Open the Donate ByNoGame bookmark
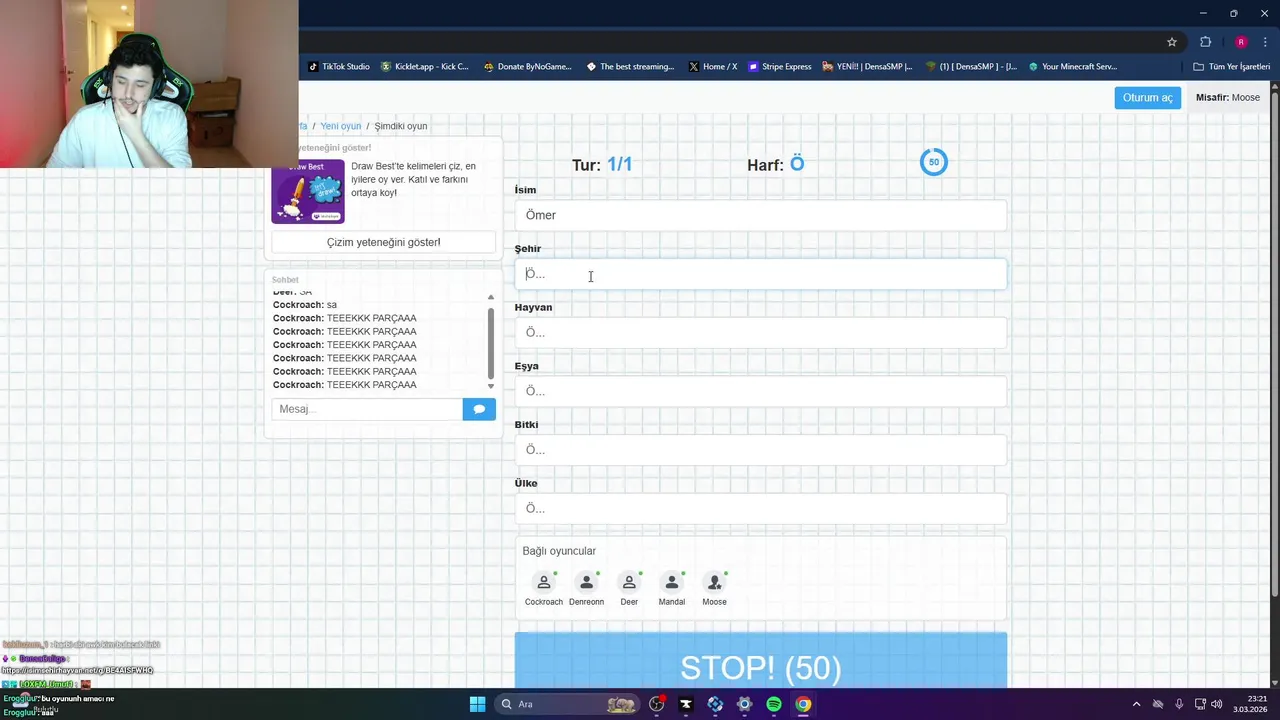This screenshot has height=720, width=1280. (x=527, y=67)
